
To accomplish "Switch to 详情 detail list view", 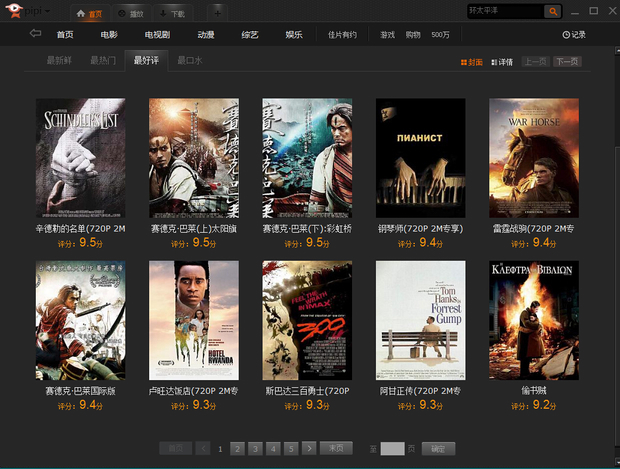I will pos(501,62).
